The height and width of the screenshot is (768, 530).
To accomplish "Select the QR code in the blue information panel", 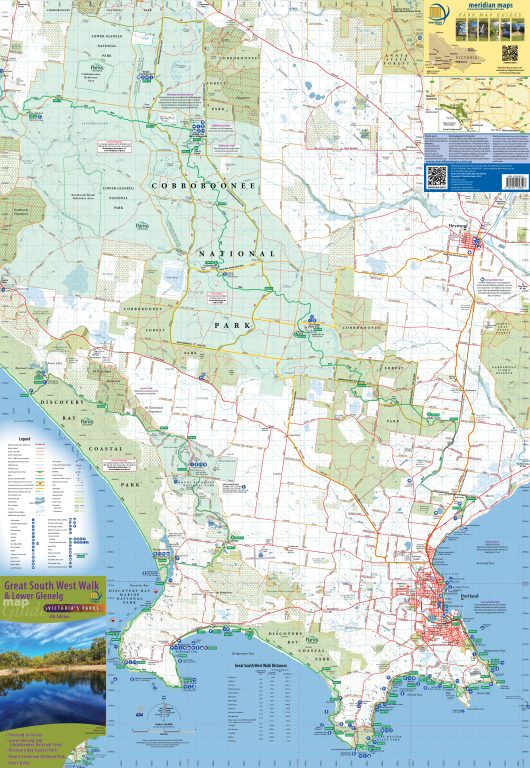I will point(436,176).
